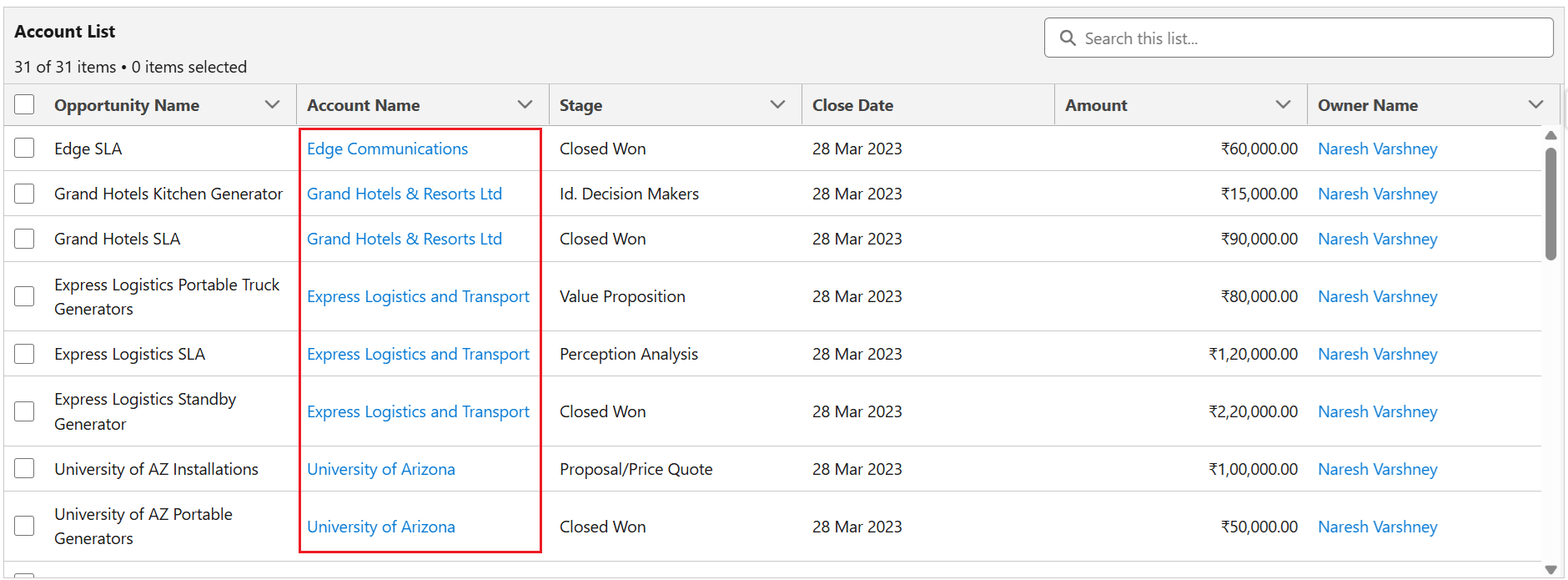Viewport: 1568px width, 580px height.
Task: Open Naresh Varshney in ₹1,00,000.00 row
Action: (1377, 469)
